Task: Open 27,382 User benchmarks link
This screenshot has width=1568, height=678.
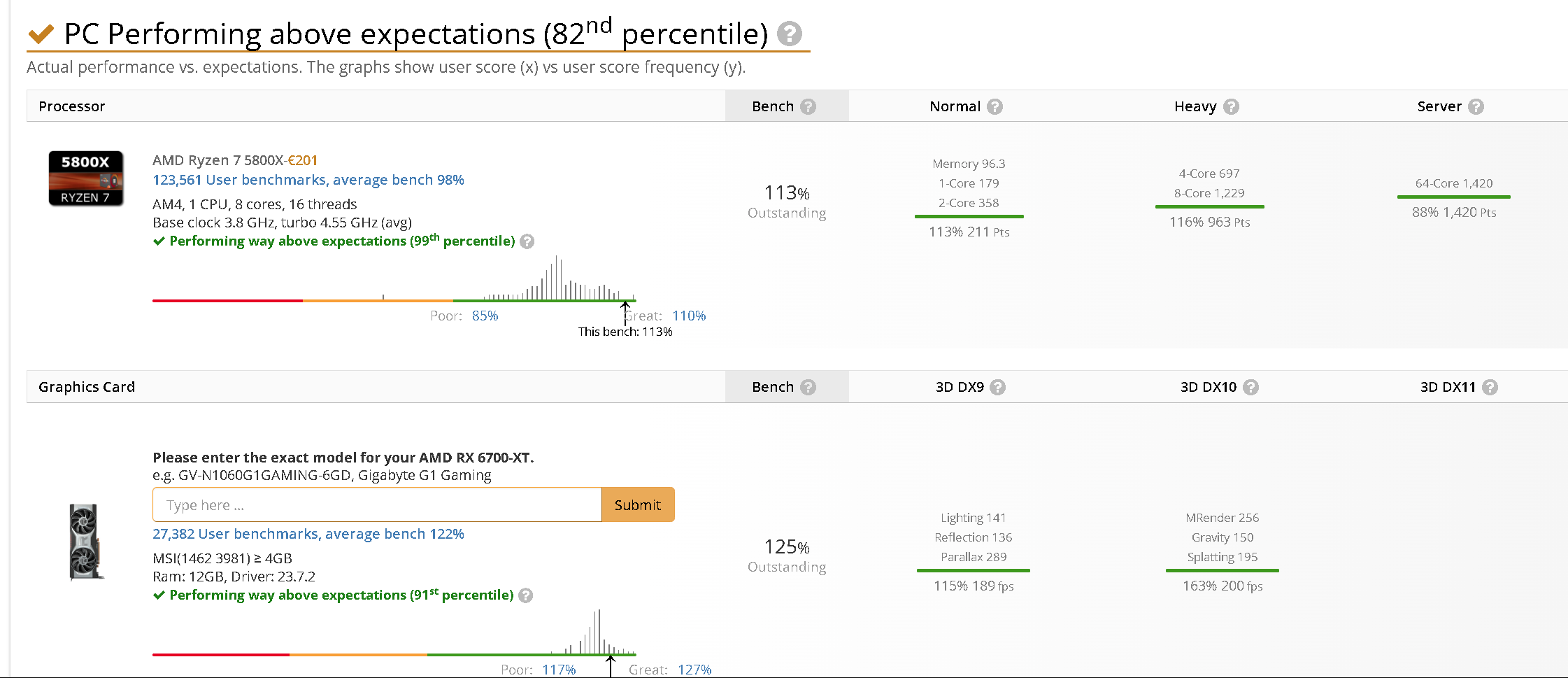Action: (x=308, y=534)
